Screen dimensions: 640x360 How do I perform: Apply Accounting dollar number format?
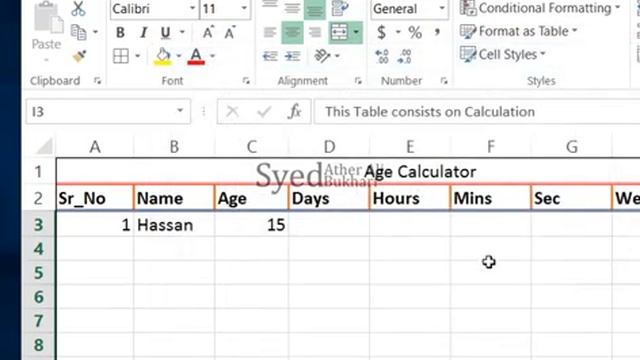click(x=382, y=32)
